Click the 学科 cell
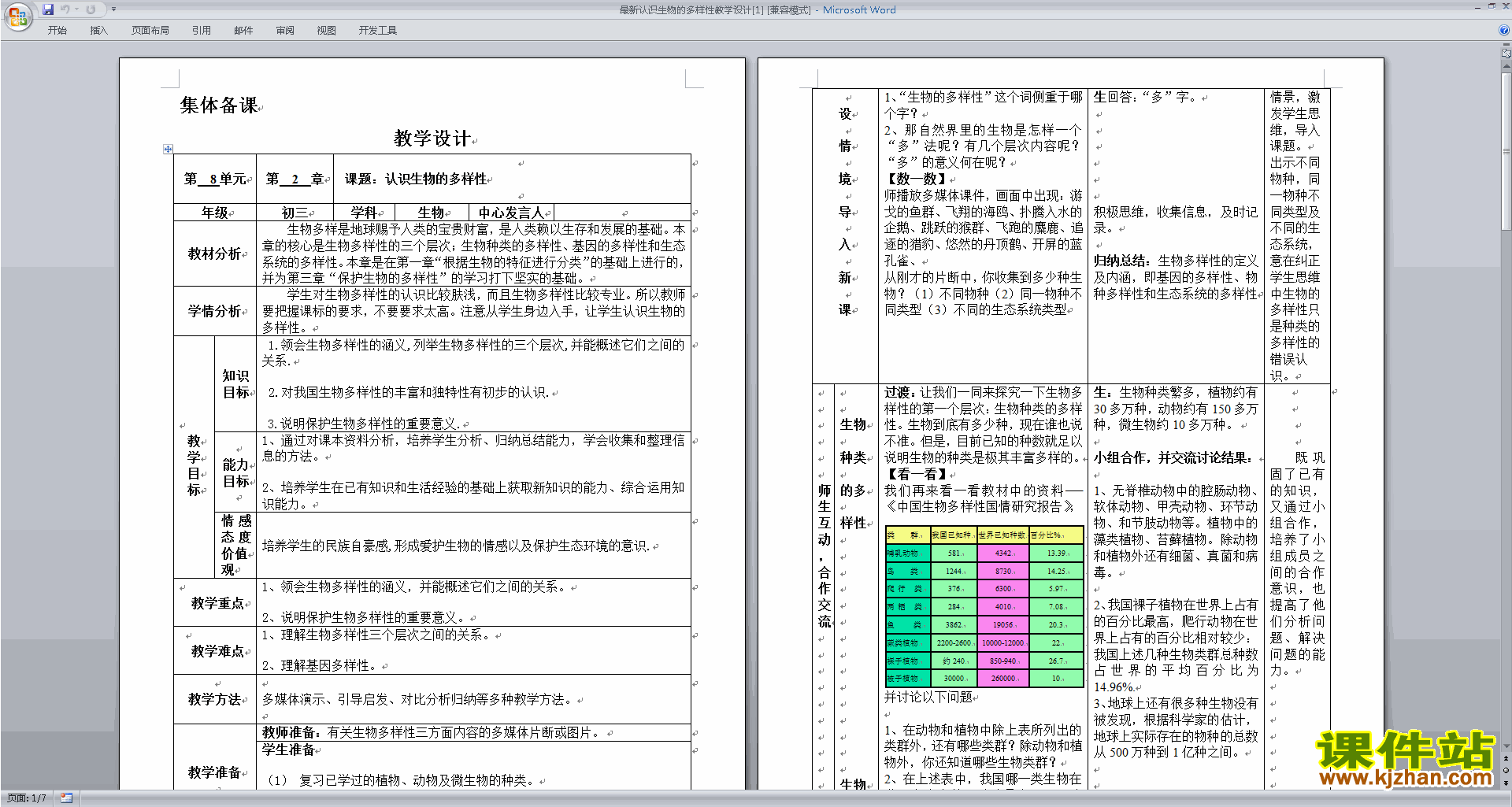Screen dimensions: 1512x807 pyautogui.click(x=364, y=213)
